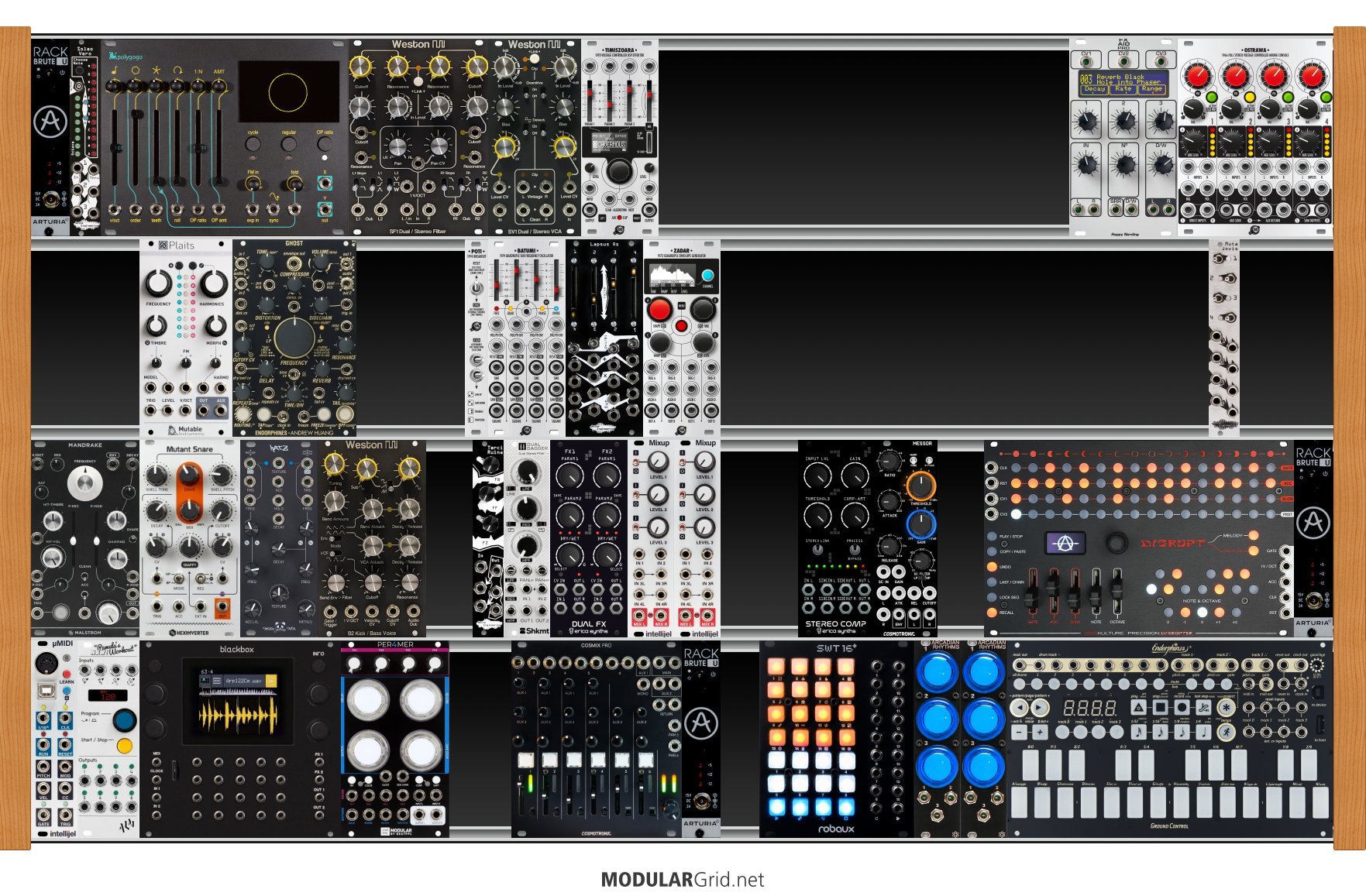Click the lit Undo button on Disrupt

(992, 567)
